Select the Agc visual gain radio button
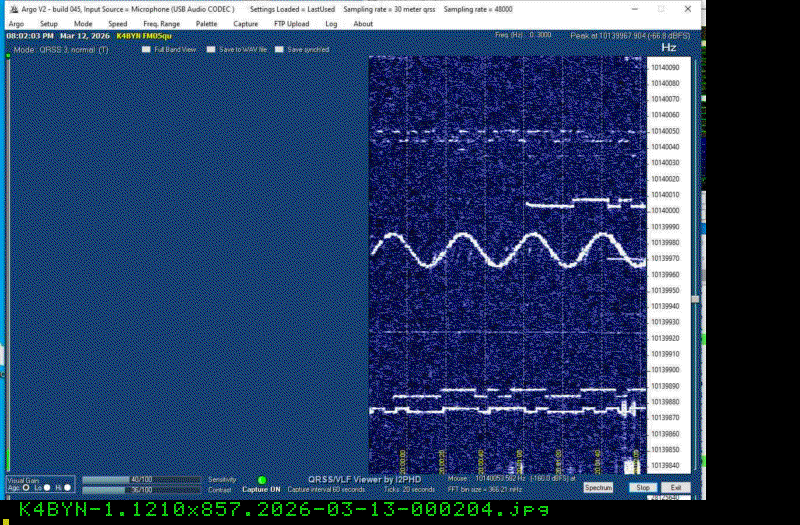800x525 pixels. point(26,488)
